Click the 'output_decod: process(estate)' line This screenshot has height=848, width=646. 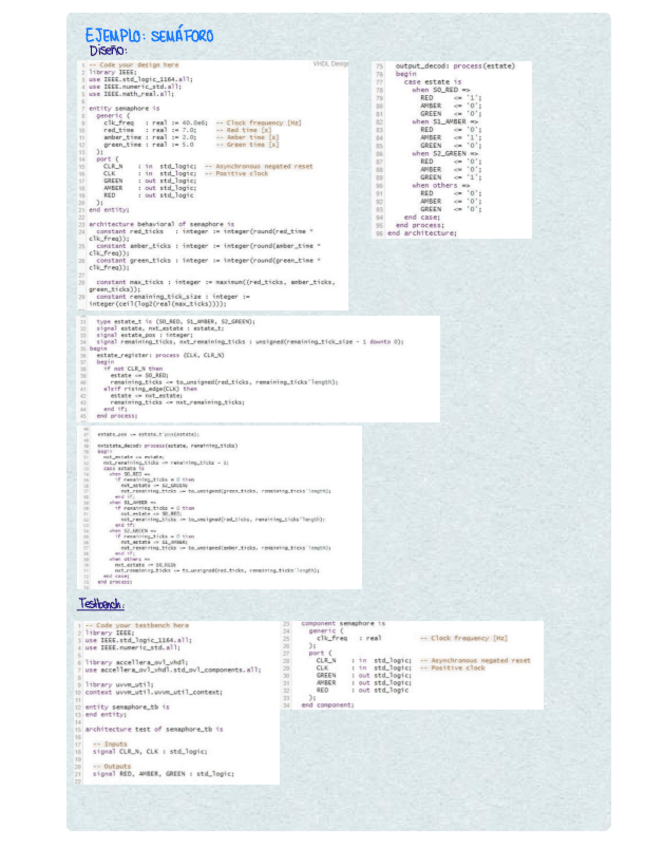coord(455,66)
